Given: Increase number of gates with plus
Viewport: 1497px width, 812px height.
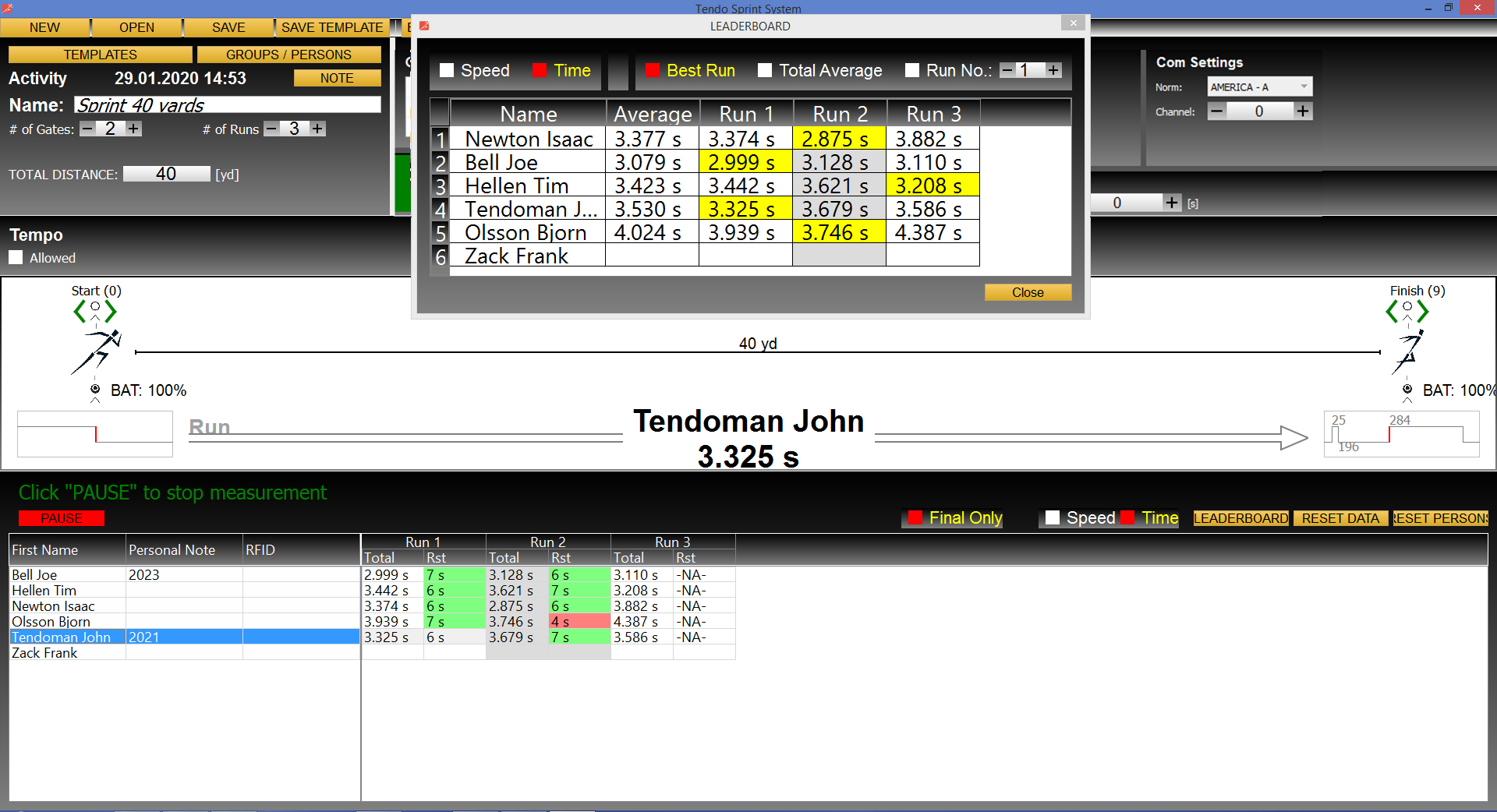Looking at the screenshot, I should (x=134, y=129).
